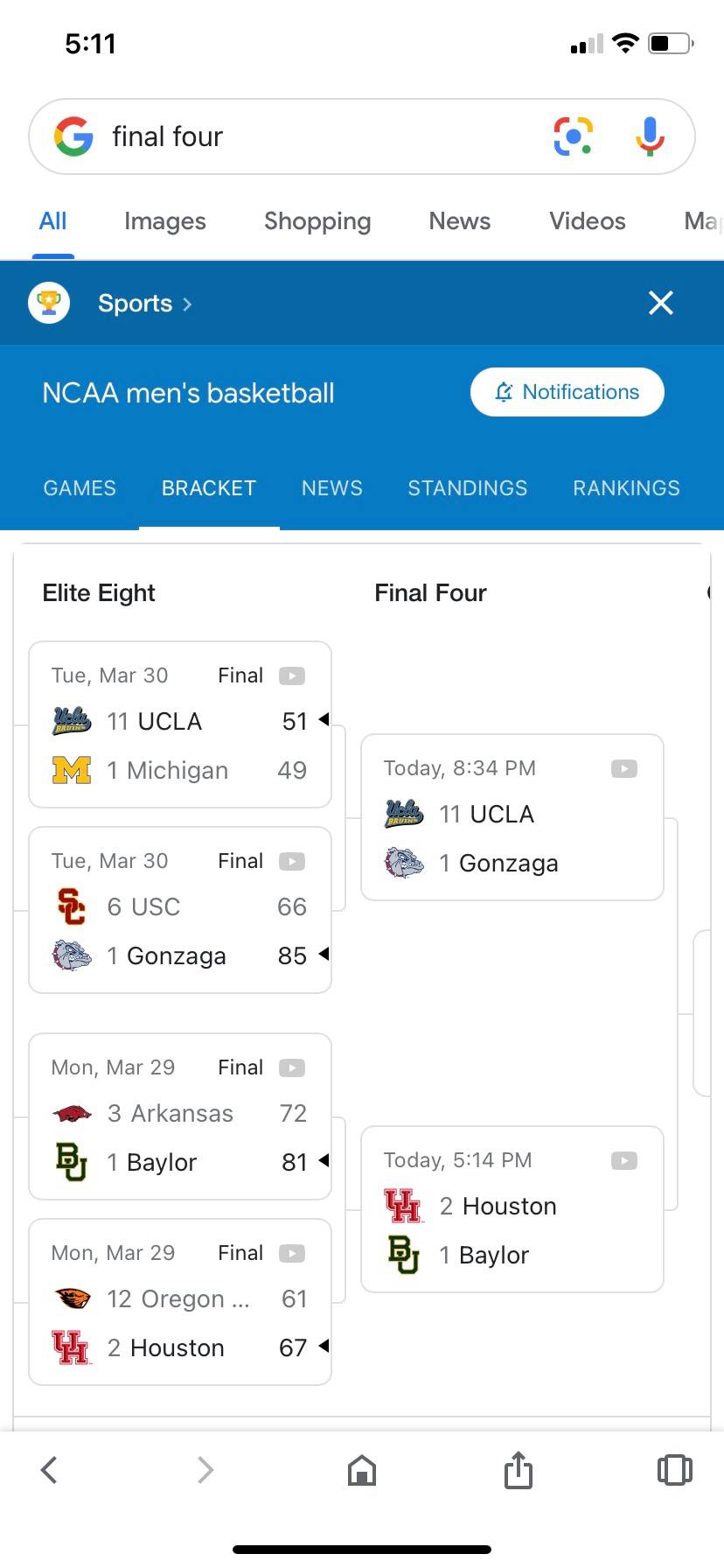The image size is (724, 1568).
Task: Tap the voice search microphone icon
Action: click(649, 136)
